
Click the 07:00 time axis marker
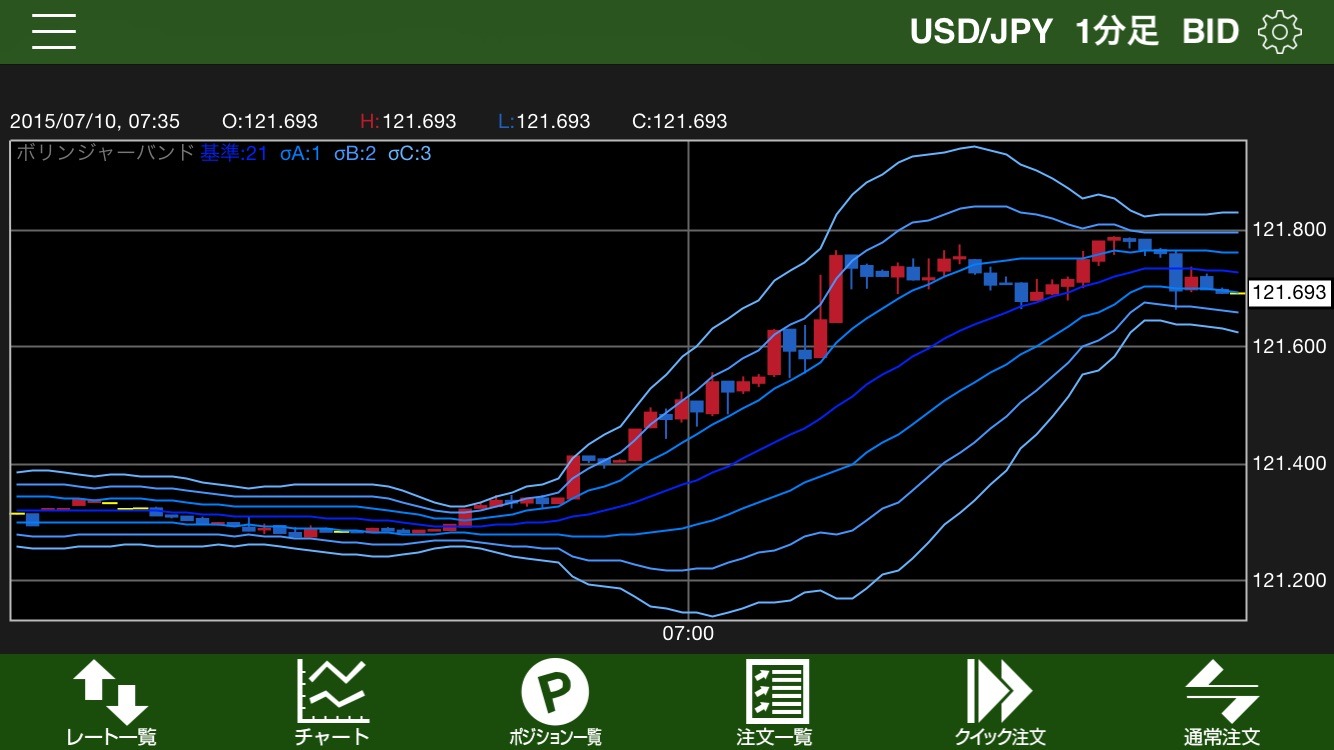point(688,634)
